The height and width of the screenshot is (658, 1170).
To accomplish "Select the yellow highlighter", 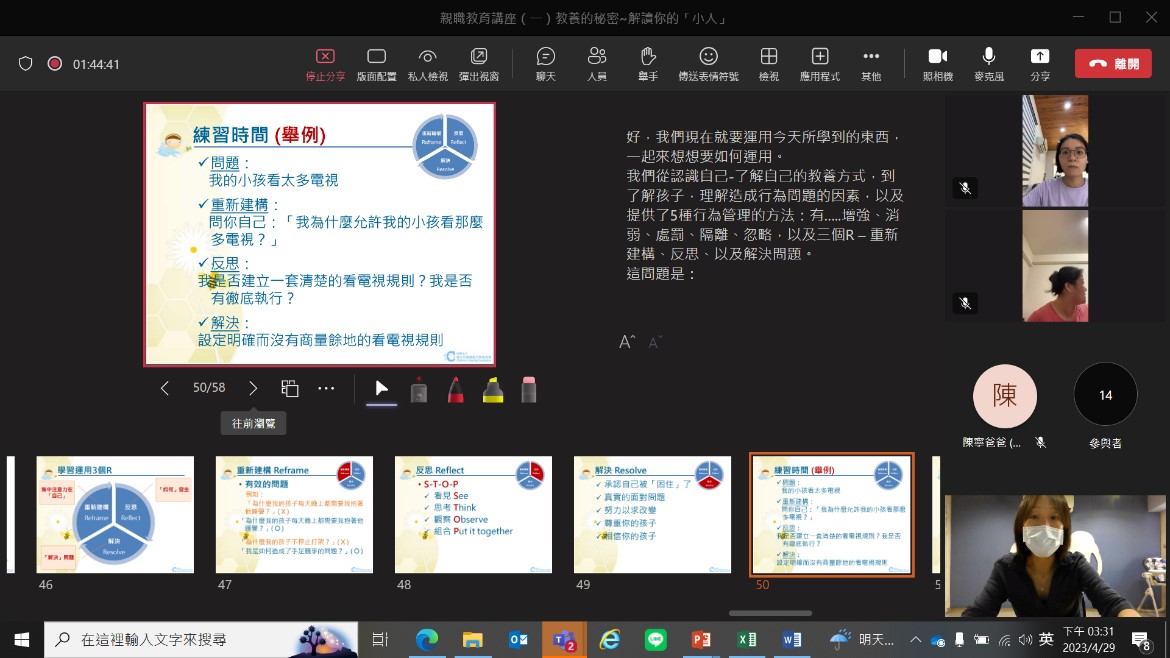I will 492,389.
